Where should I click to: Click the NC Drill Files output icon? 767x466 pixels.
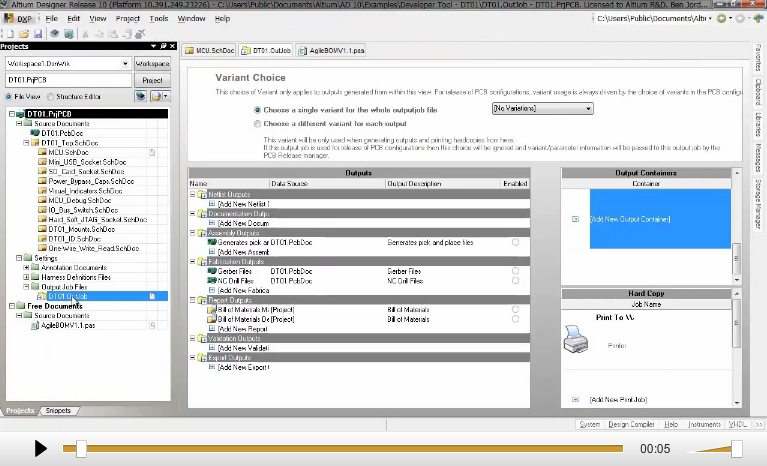[x=212, y=281]
